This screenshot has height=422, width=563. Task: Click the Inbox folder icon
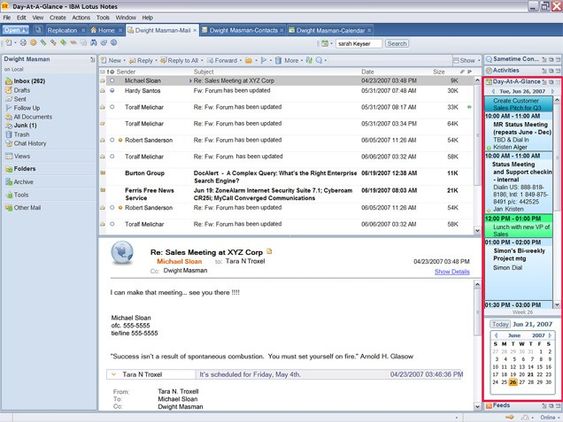[x=9, y=81]
